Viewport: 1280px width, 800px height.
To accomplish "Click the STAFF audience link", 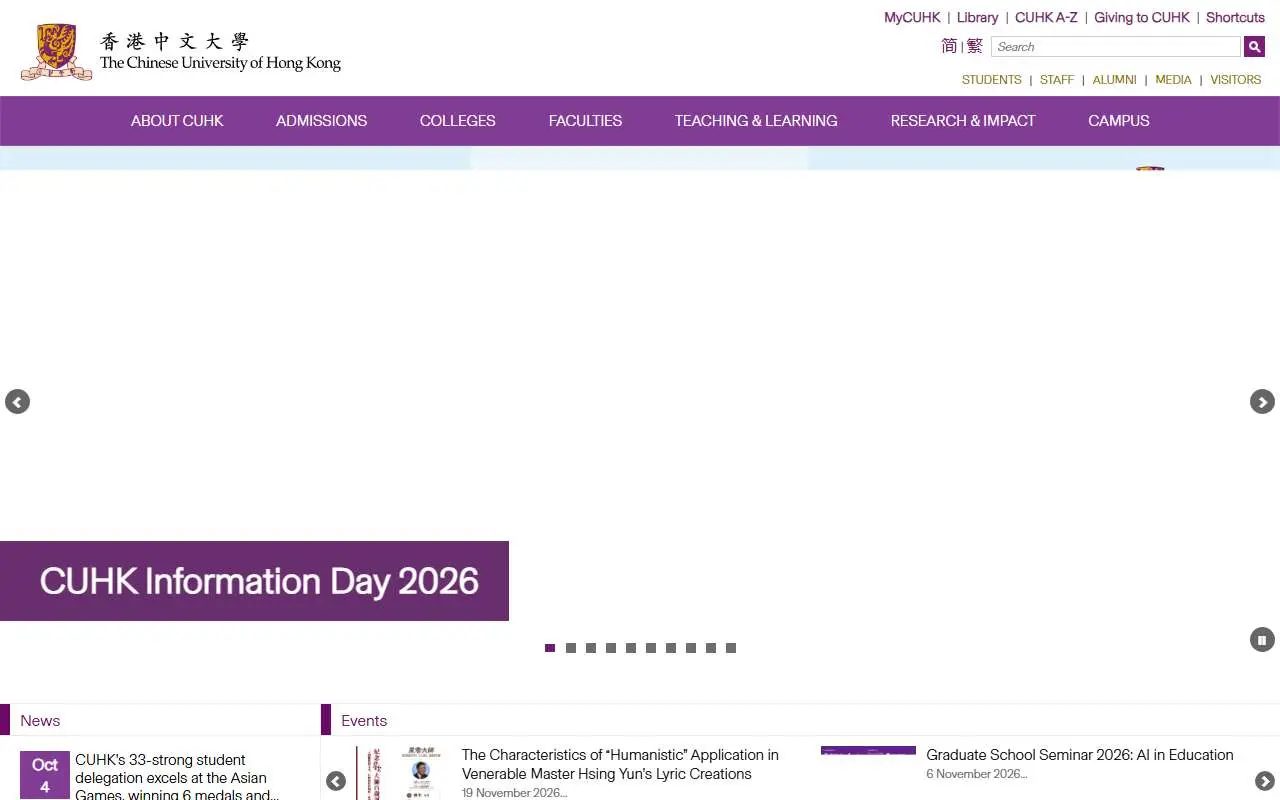I will tap(1057, 80).
